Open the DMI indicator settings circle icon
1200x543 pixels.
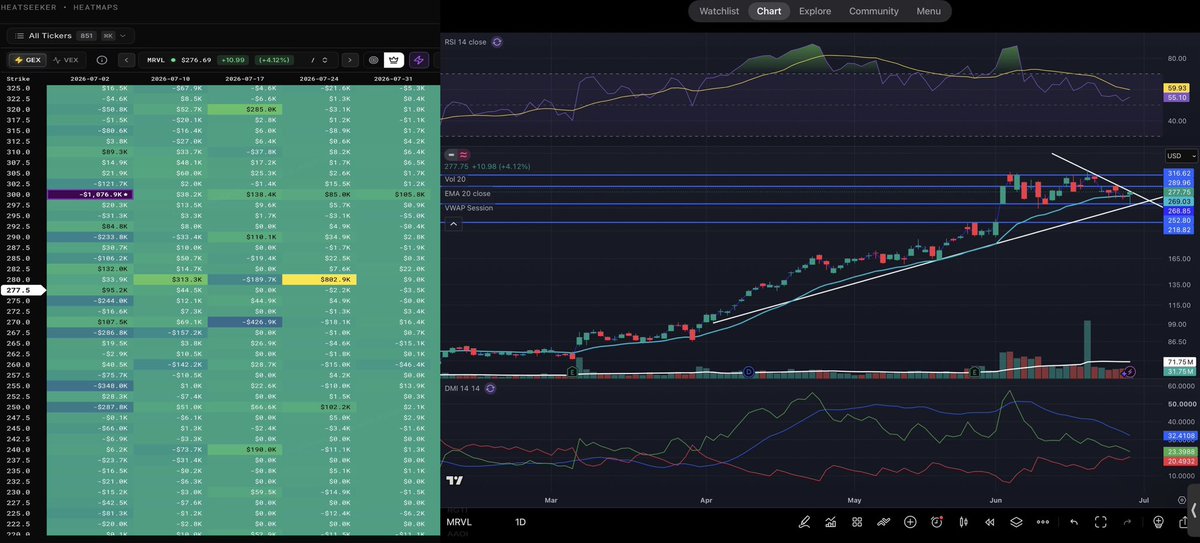(491, 388)
